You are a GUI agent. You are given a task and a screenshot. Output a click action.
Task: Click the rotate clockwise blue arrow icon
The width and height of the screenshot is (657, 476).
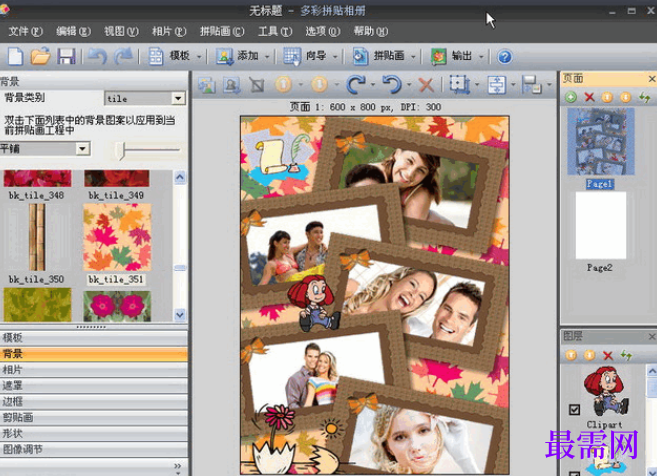[355, 85]
